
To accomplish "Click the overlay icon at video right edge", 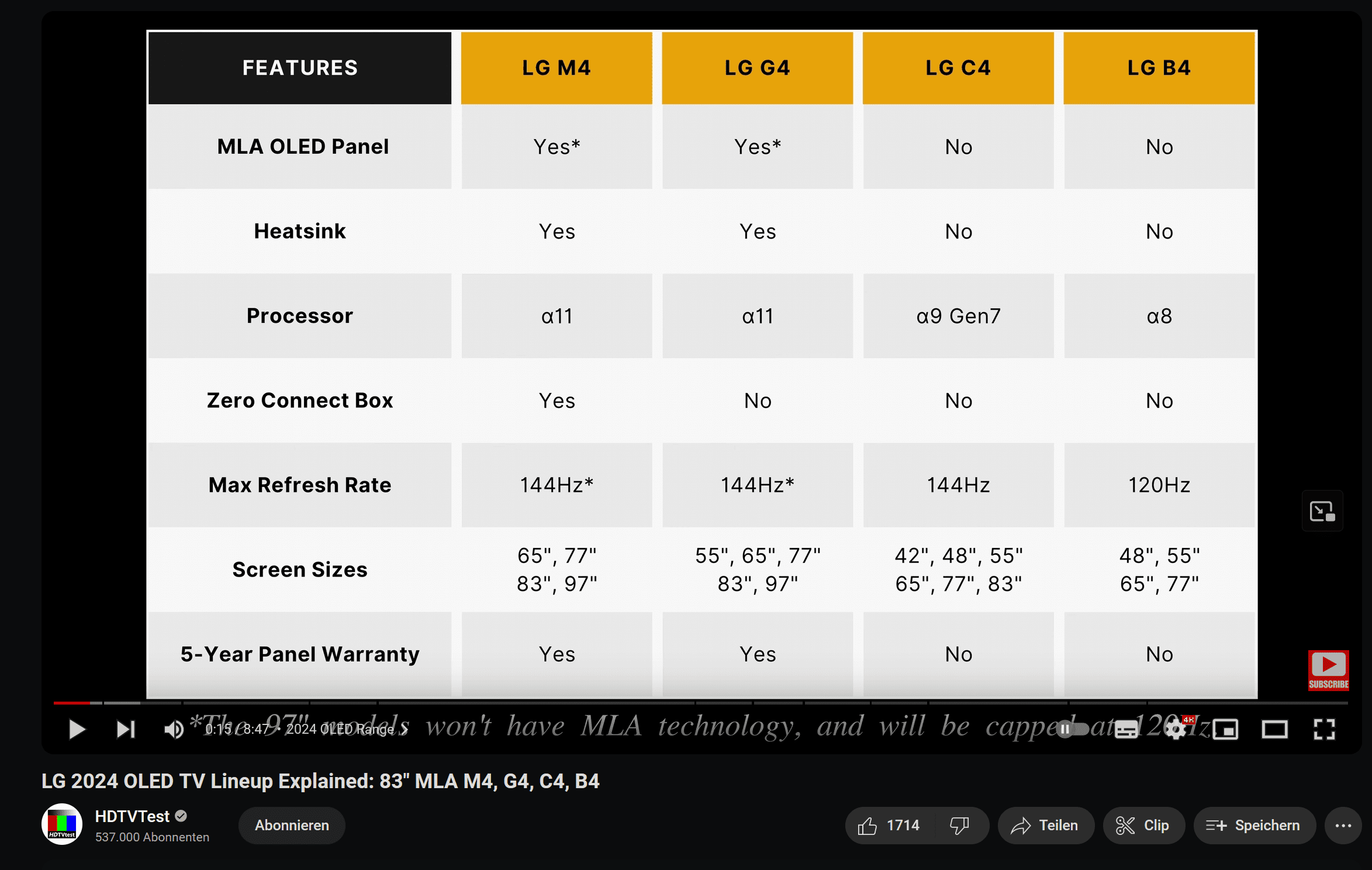I will pos(1322,511).
